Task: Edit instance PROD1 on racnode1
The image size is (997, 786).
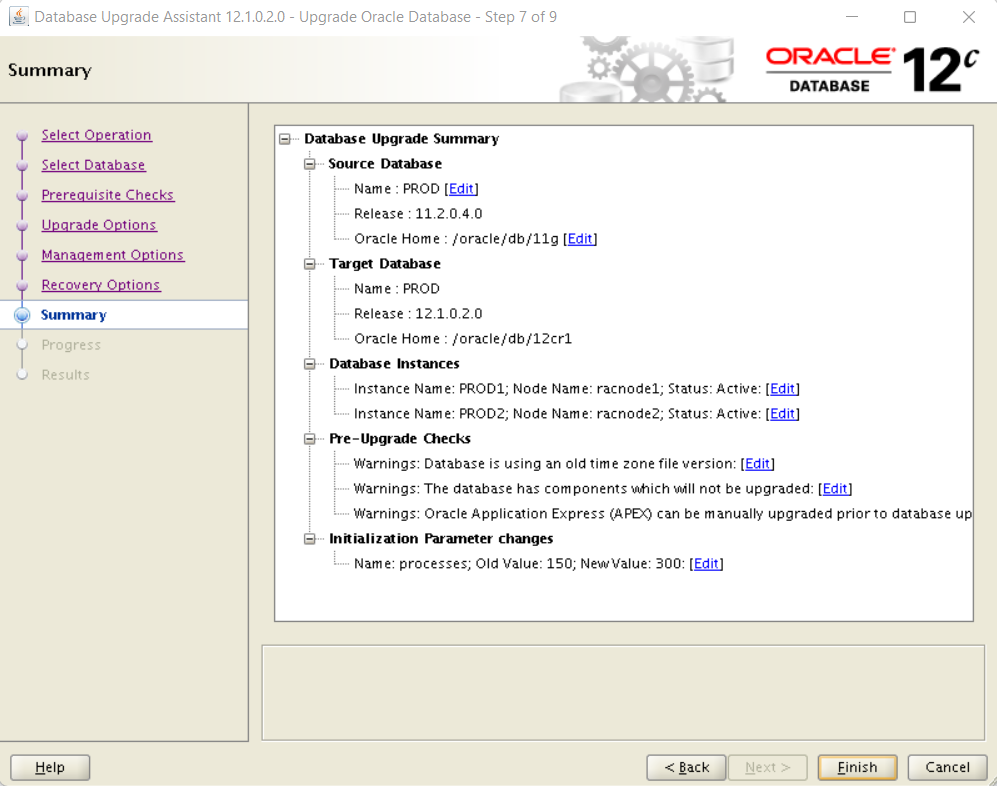Action: (782, 389)
